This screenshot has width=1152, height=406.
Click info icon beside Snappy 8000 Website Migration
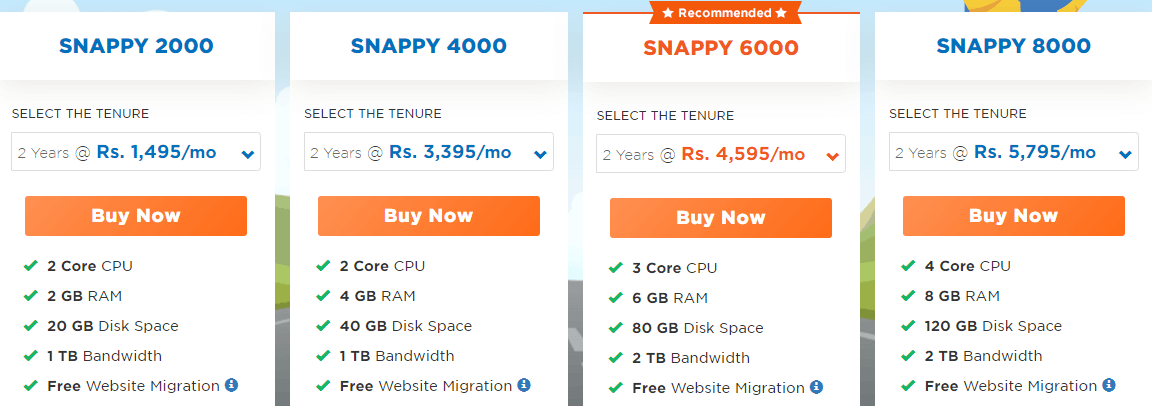1109,385
